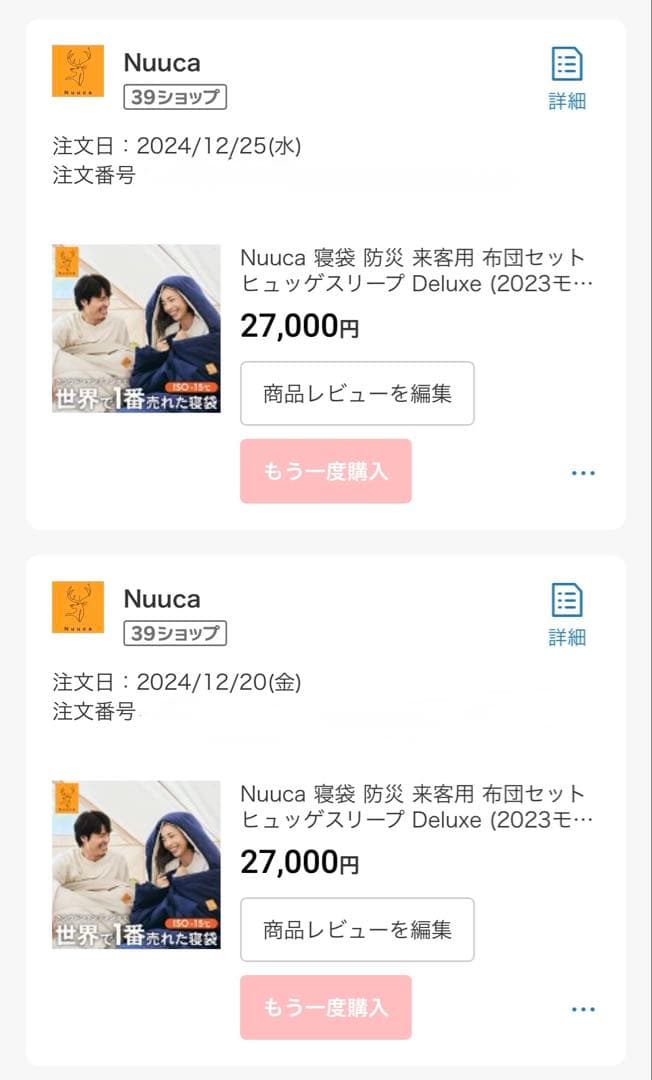Open the ellipsis options icon on the December 25 order
This screenshot has height=1080, width=652.
point(583,472)
